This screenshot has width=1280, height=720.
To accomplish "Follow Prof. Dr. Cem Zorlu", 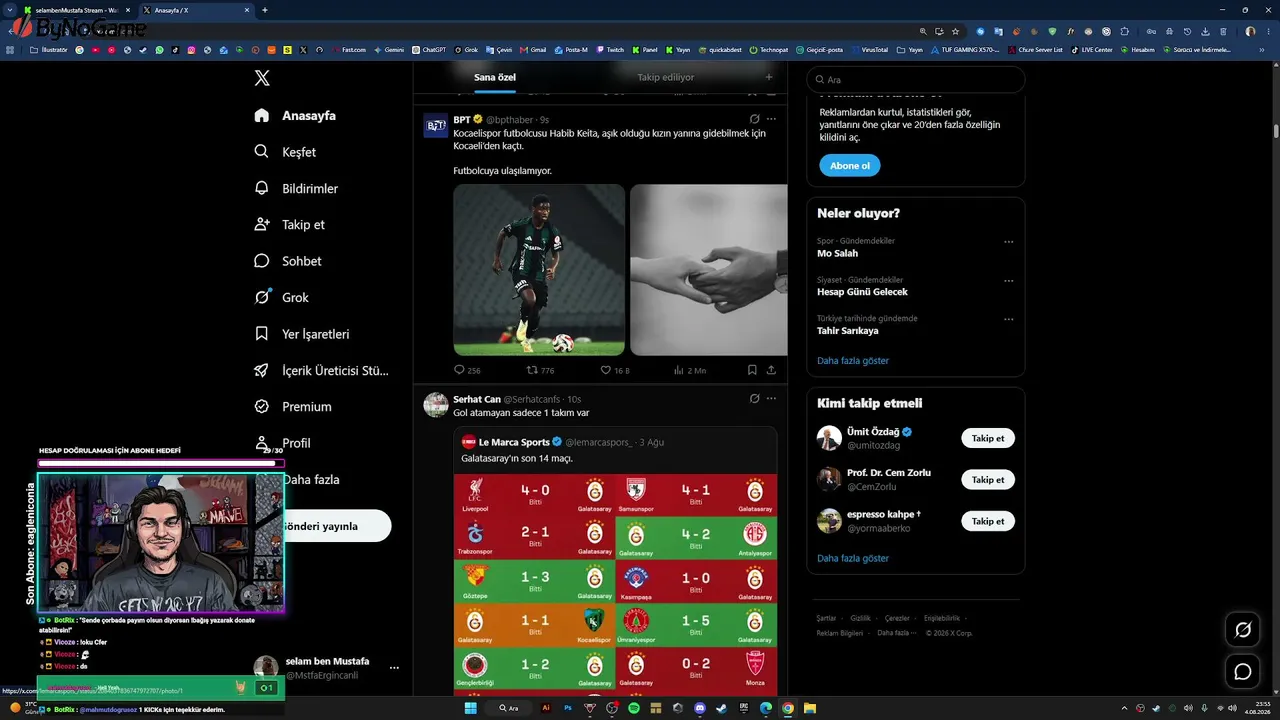I will click(988, 480).
